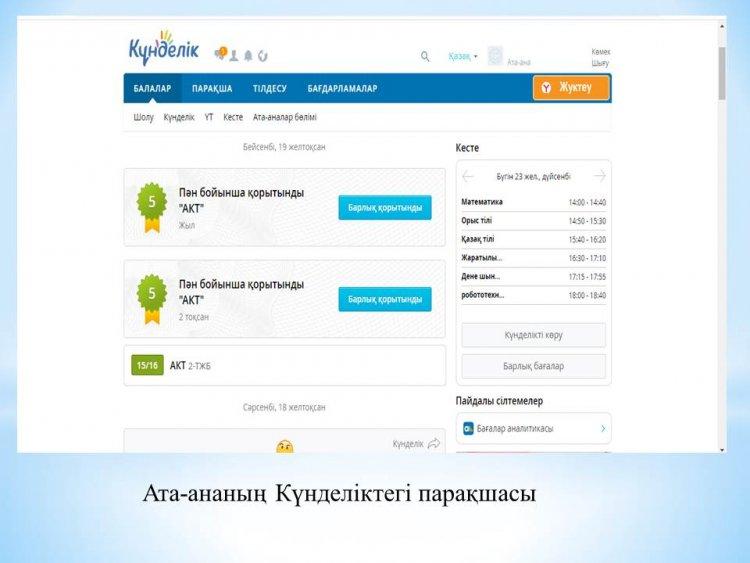Open the friends person icon

point(234,56)
